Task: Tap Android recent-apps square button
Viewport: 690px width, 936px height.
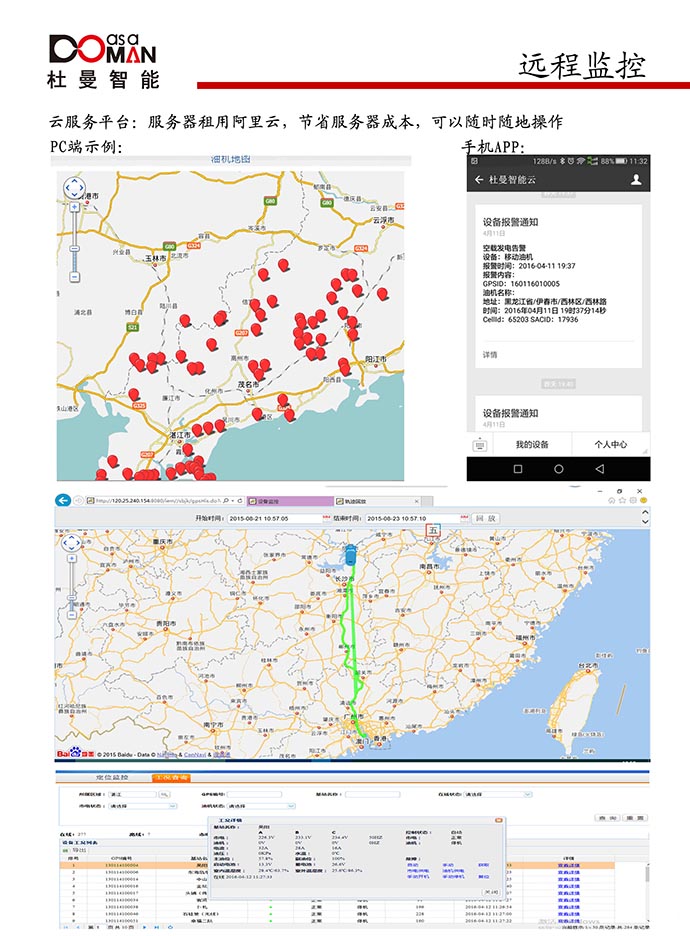Action: click(x=518, y=469)
